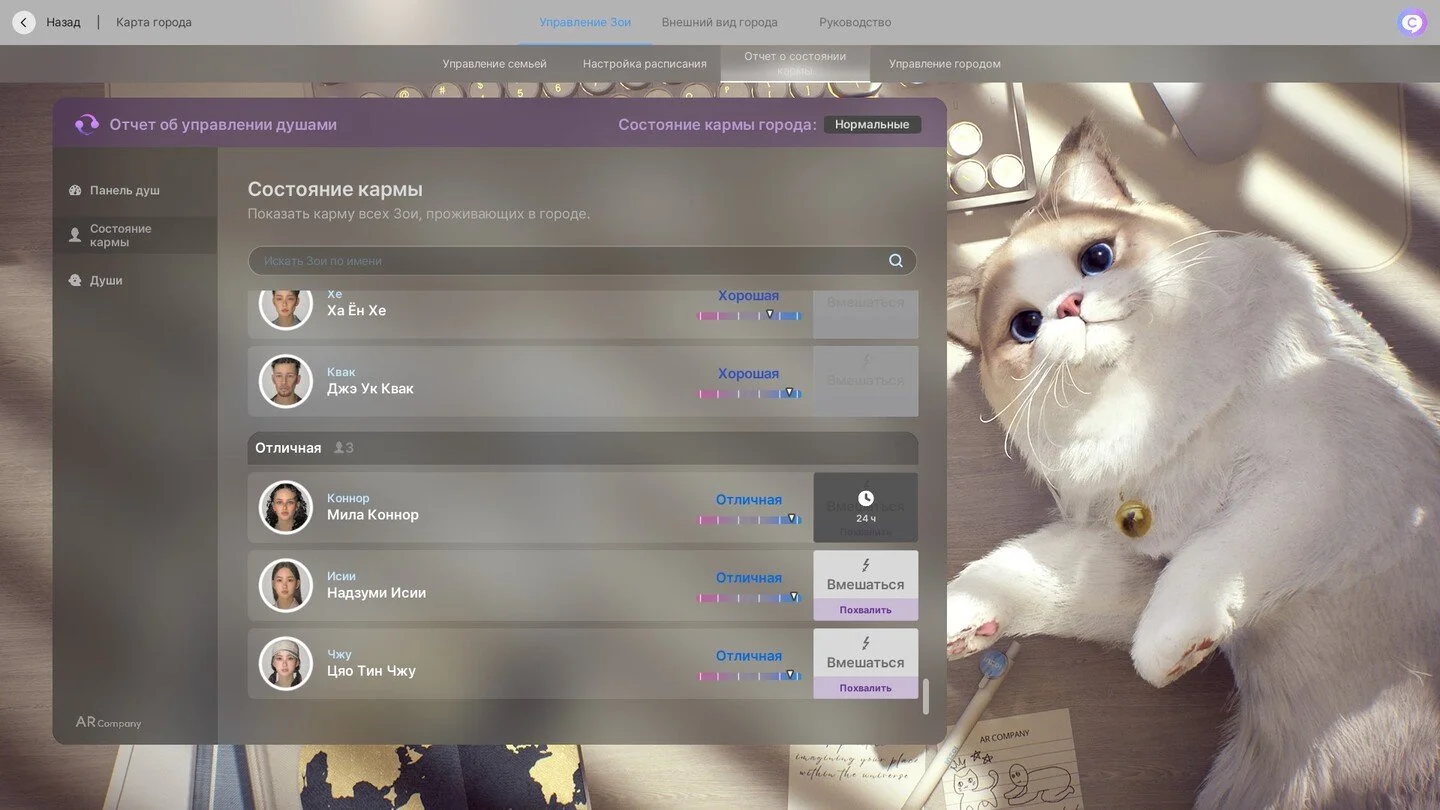This screenshot has width=1440, height=810.
Task: Click Вмешаться for Надзуми Исии
Action: point(866,575)
